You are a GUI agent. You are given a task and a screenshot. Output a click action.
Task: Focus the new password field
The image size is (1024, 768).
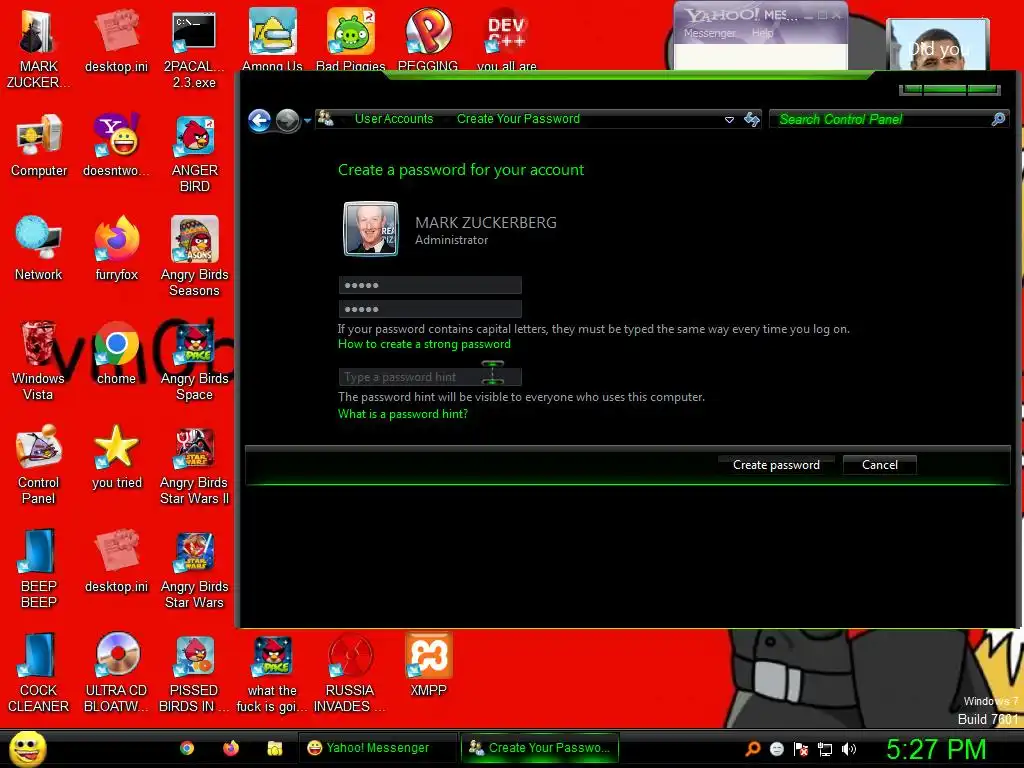pyautogui.click(x=430, y=285)
